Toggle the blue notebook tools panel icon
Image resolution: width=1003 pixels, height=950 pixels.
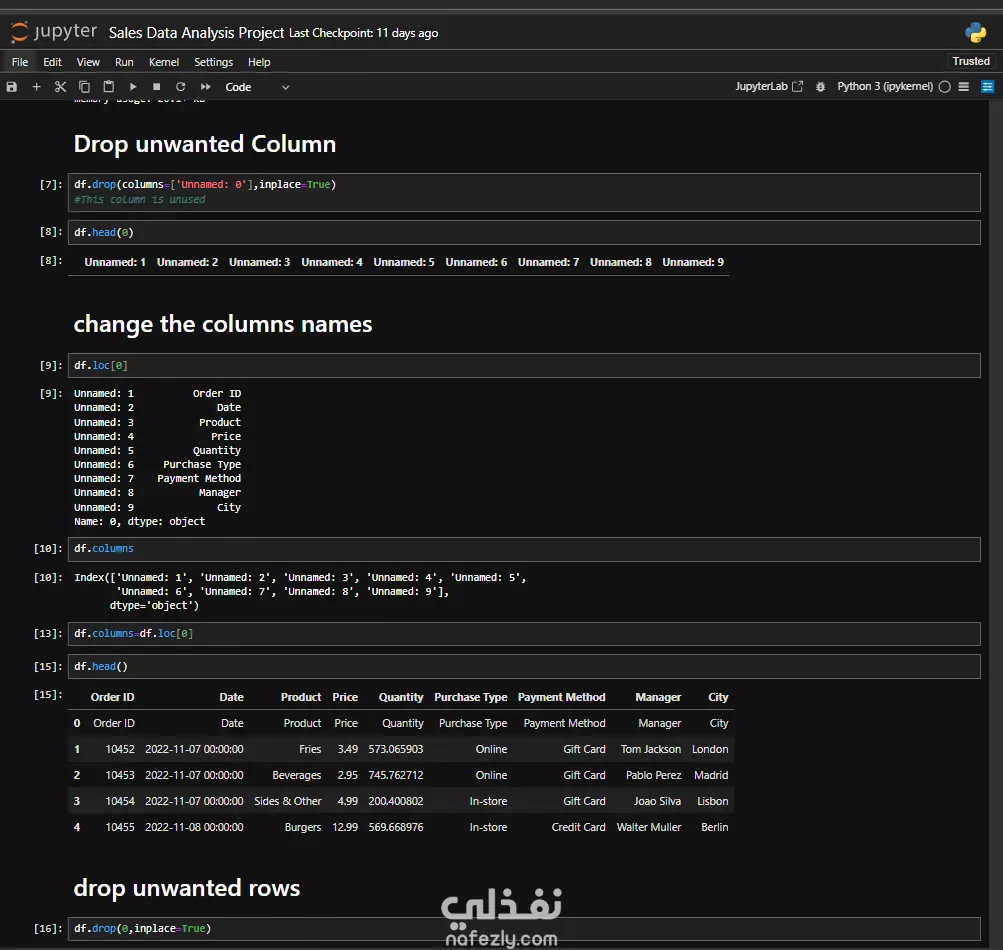coord(988,86)
